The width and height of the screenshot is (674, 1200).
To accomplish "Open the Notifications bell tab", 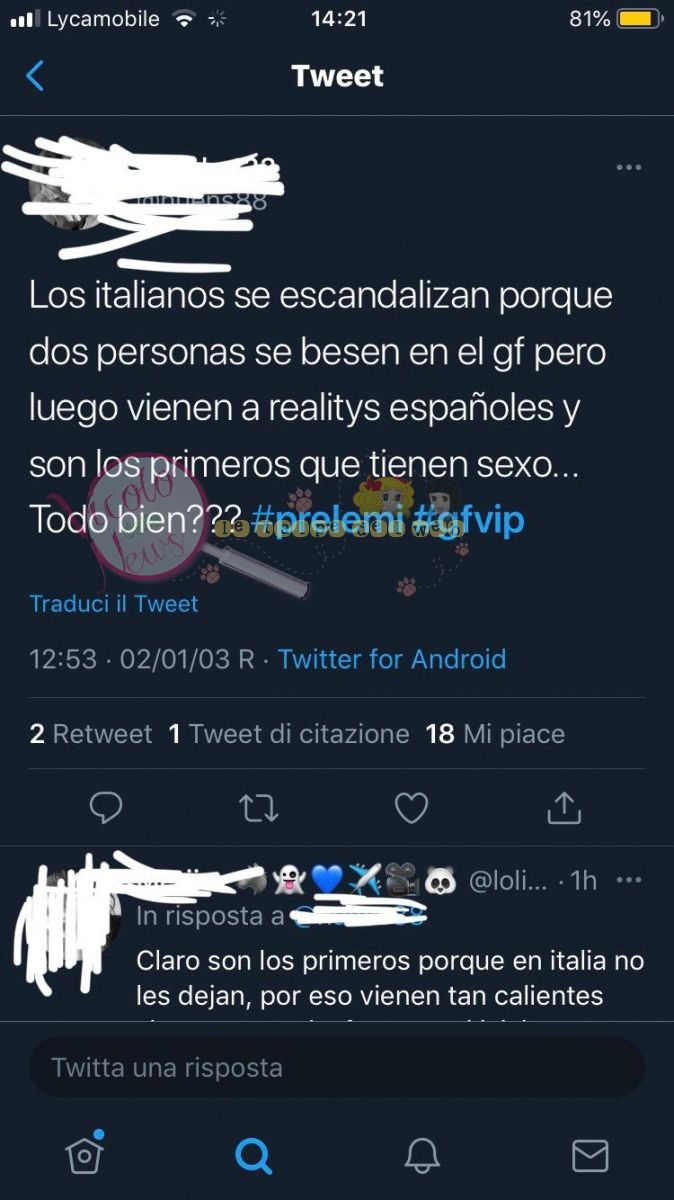I will (x=422, y=1156).
